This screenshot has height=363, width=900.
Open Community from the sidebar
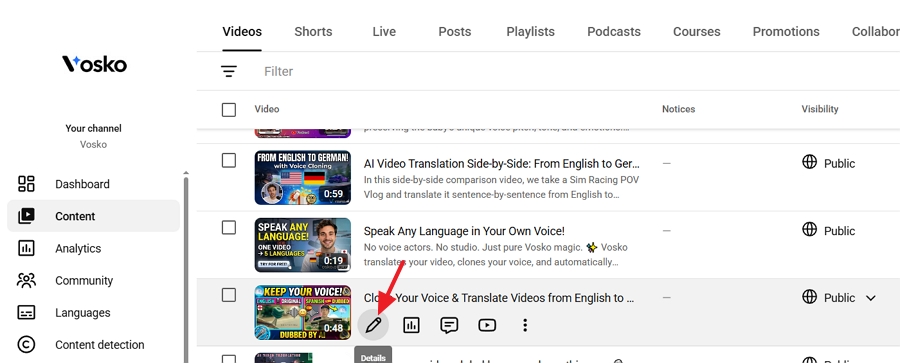tap(93, 280)
